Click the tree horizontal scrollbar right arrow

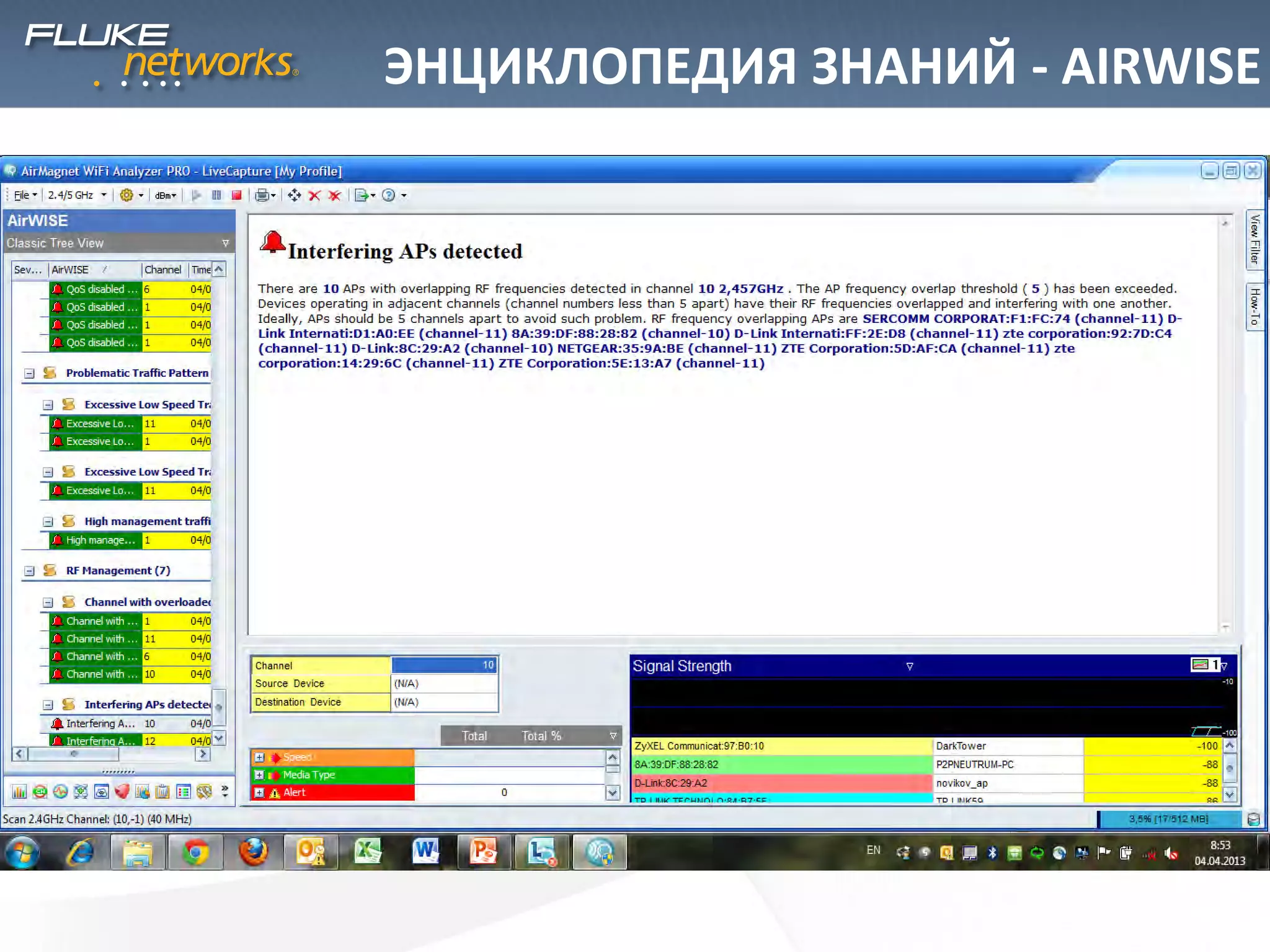click(x=203, y=754)
